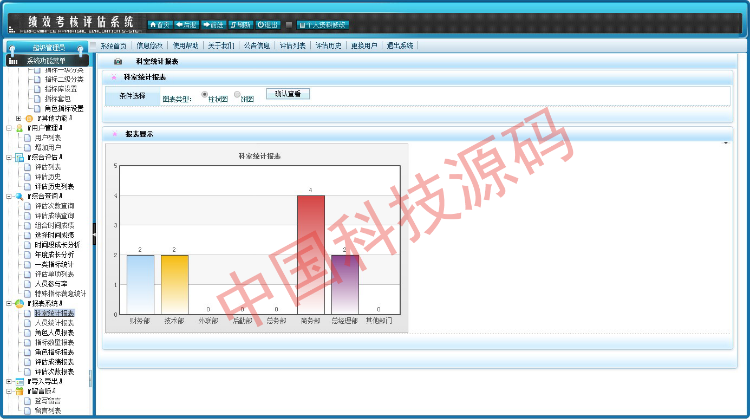Open the 使用帮助 menu item
750x420 pixels.
185,46
